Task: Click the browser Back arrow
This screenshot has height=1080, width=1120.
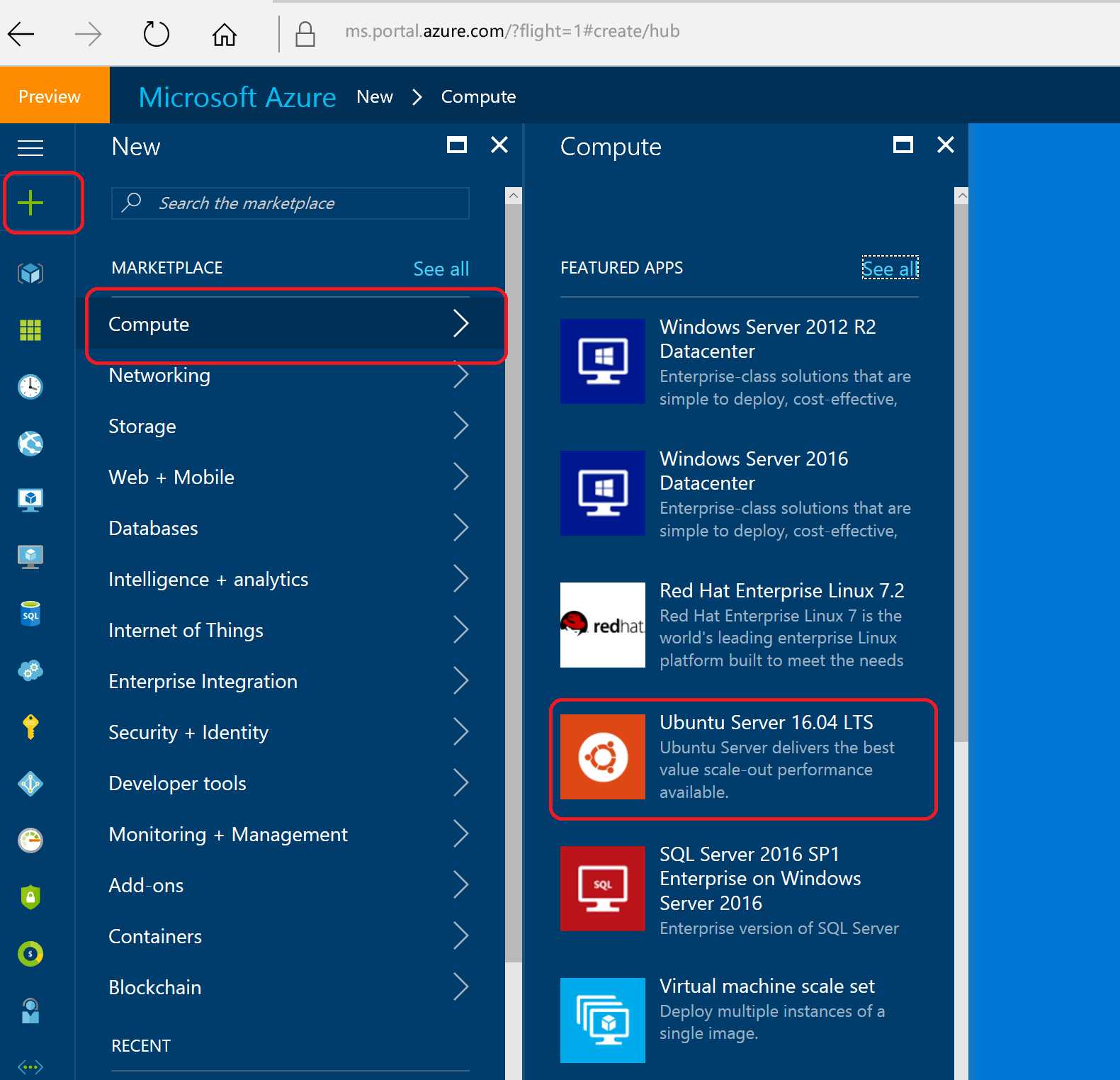Action: pyautogui.click(x=21, y=33)
